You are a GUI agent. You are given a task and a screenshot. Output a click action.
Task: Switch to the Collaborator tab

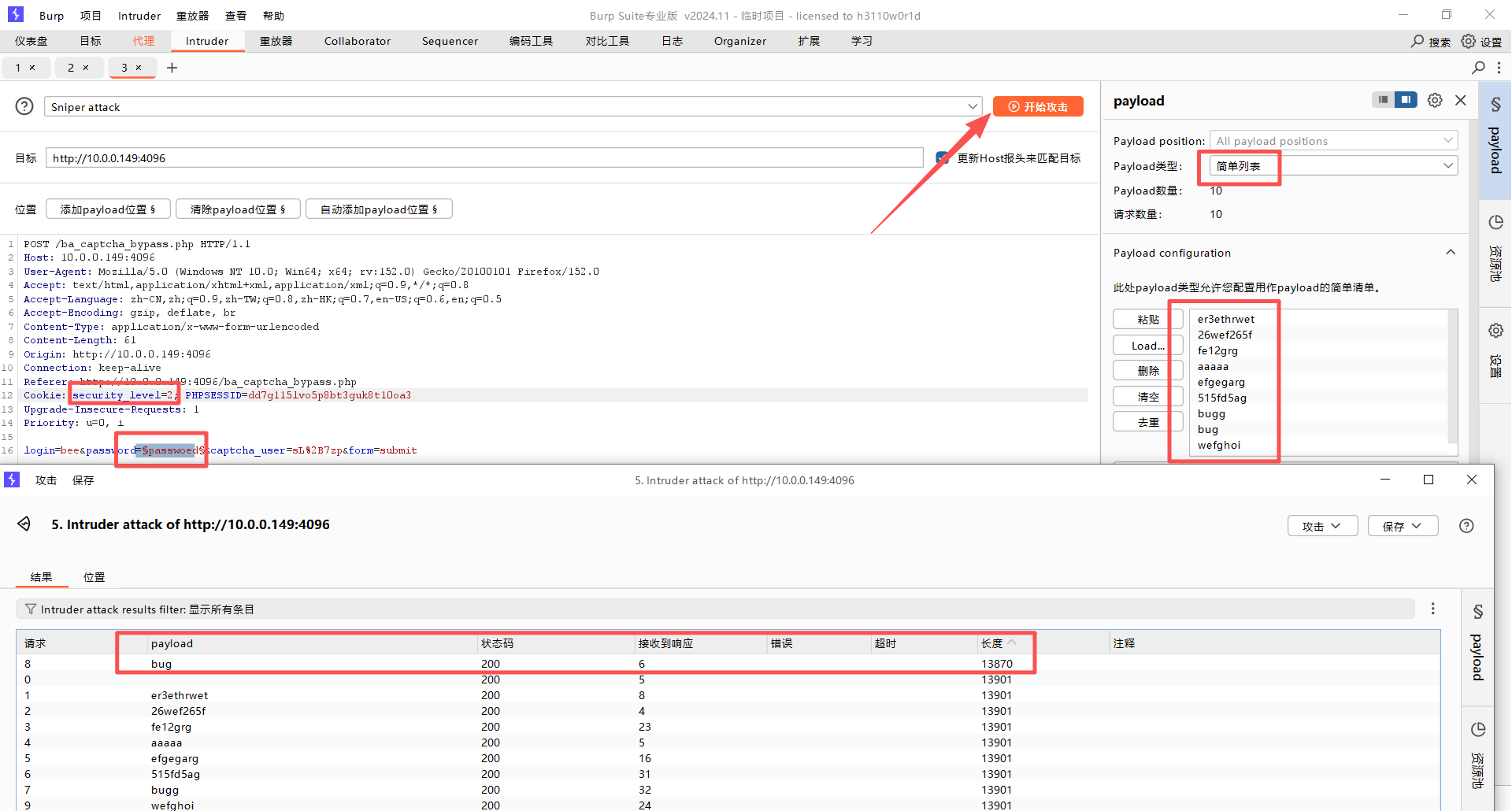358,41
